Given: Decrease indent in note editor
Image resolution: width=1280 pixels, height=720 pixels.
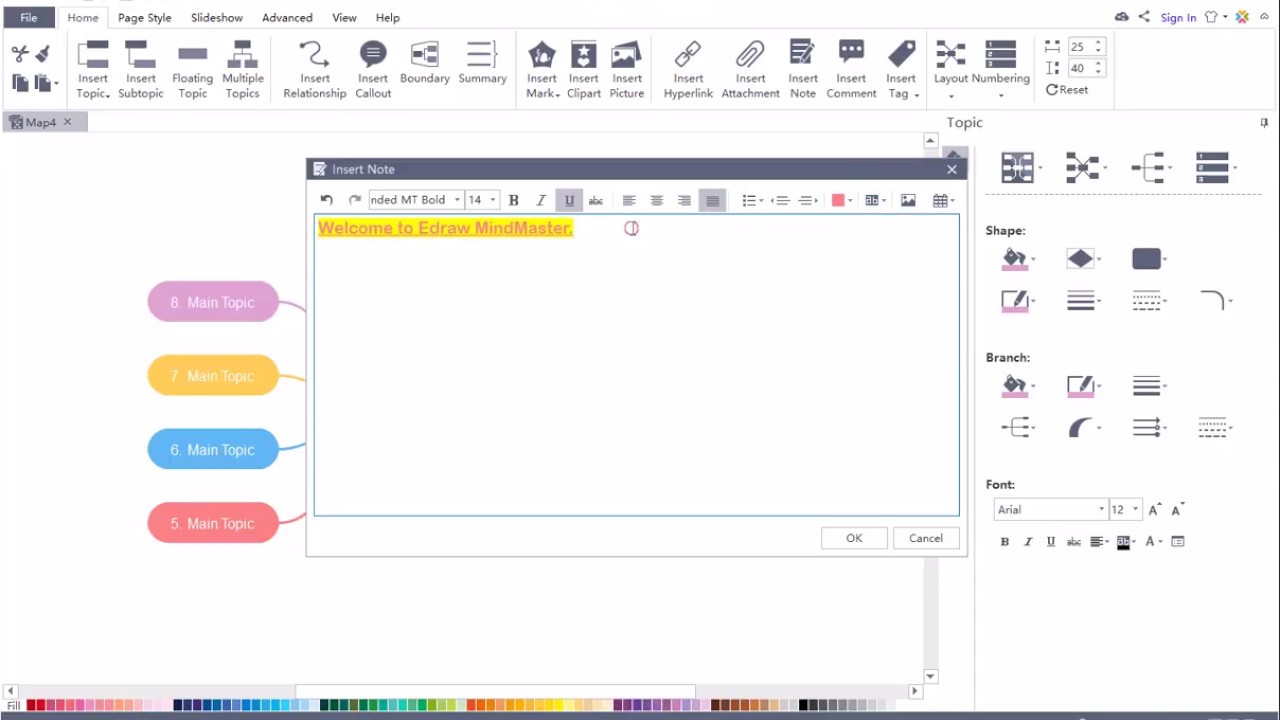Looking at the screenshot, I should point(781,200).
